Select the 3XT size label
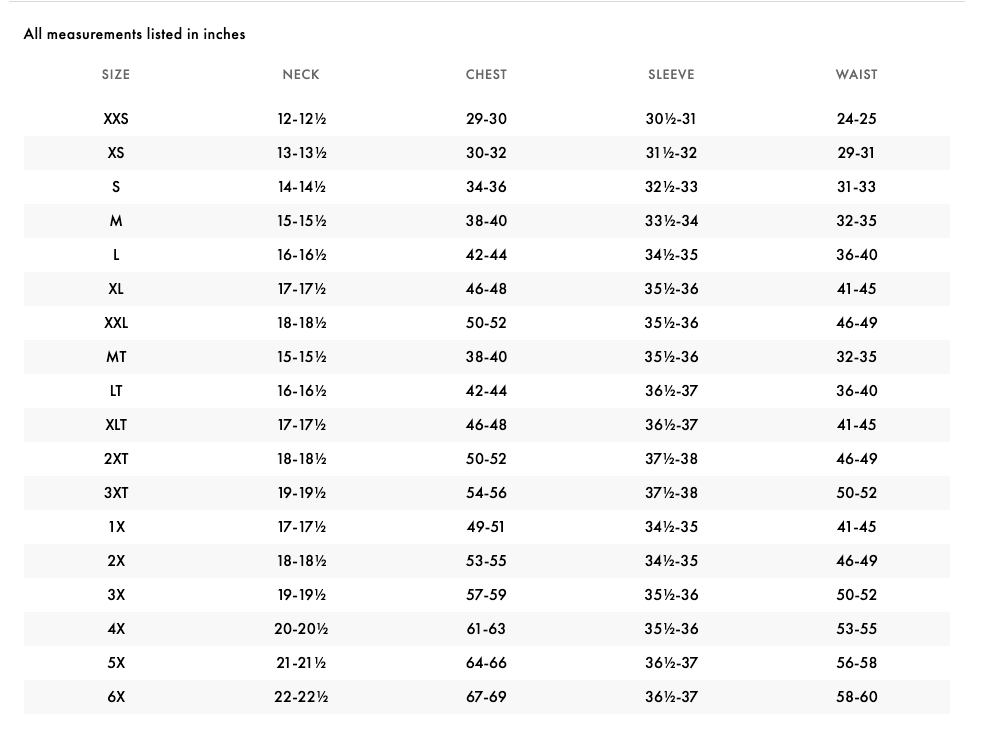Screen dimensions: 985x742 [x=116, y=493]
